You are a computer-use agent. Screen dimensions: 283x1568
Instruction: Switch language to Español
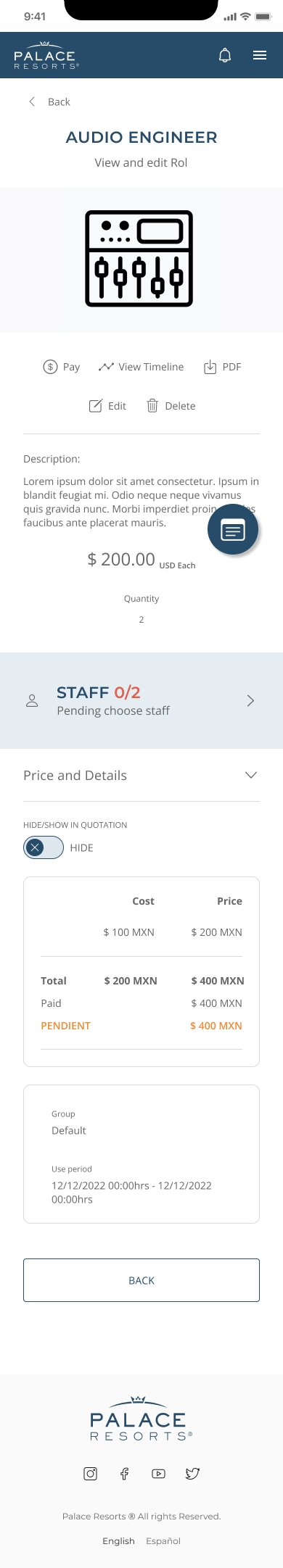[x=163, y=1541]
